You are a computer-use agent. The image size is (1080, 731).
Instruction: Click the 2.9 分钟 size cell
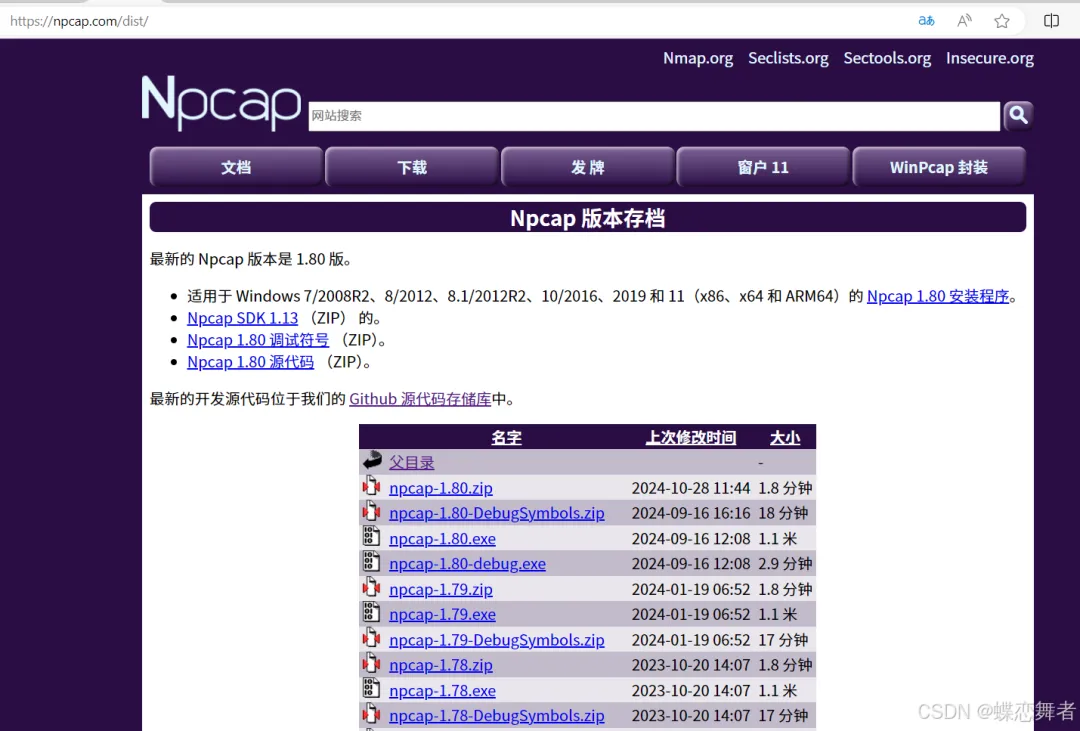click(785, 564)
